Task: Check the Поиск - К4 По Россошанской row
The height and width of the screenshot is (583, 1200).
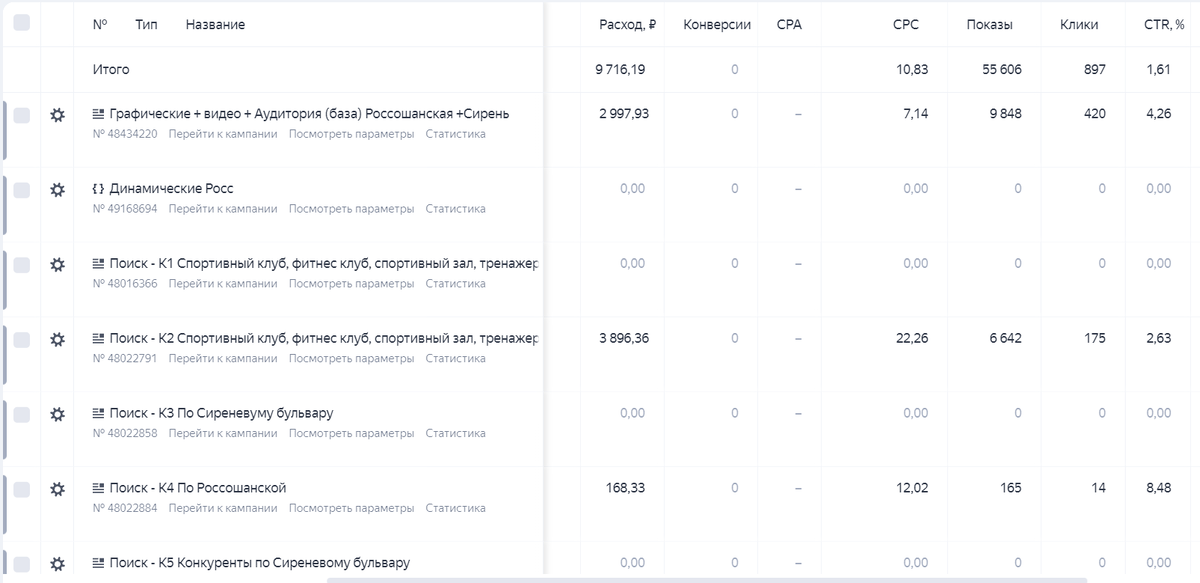Action: tap(22, 489)
